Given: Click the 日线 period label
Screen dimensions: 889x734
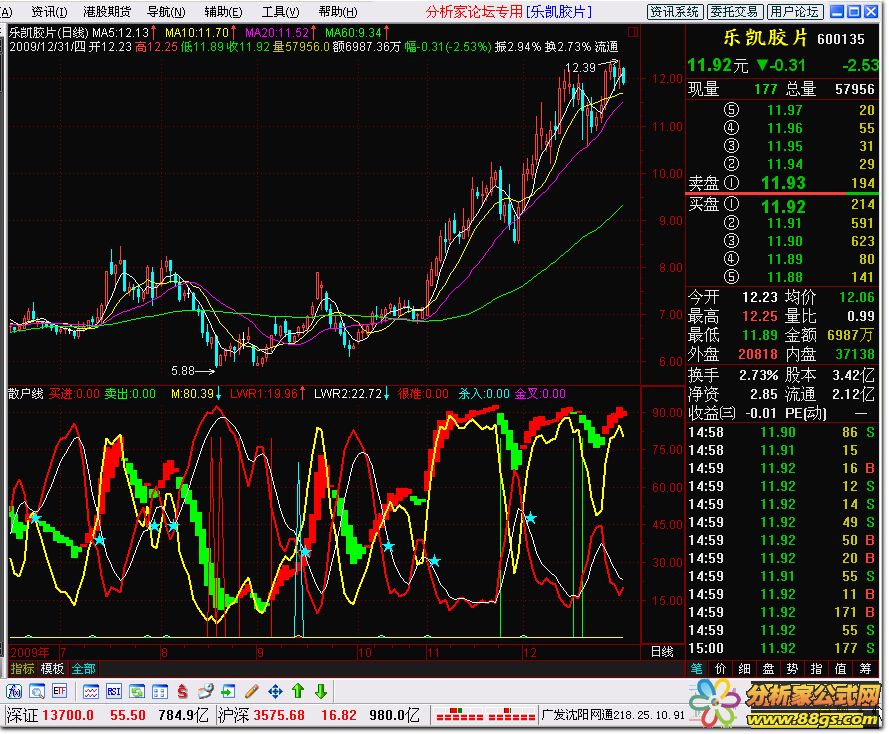Looking at the screenshot, I should tap(662, 652).
